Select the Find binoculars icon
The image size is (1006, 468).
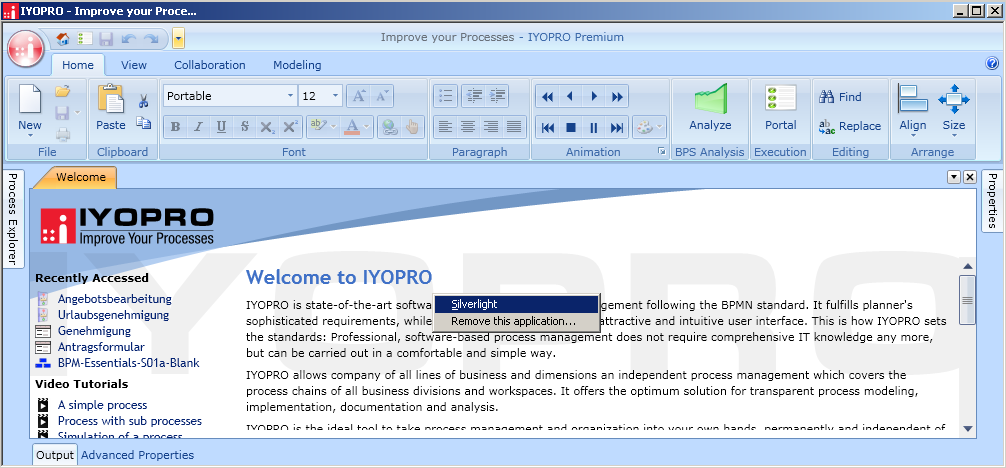[x=826, y=97]
